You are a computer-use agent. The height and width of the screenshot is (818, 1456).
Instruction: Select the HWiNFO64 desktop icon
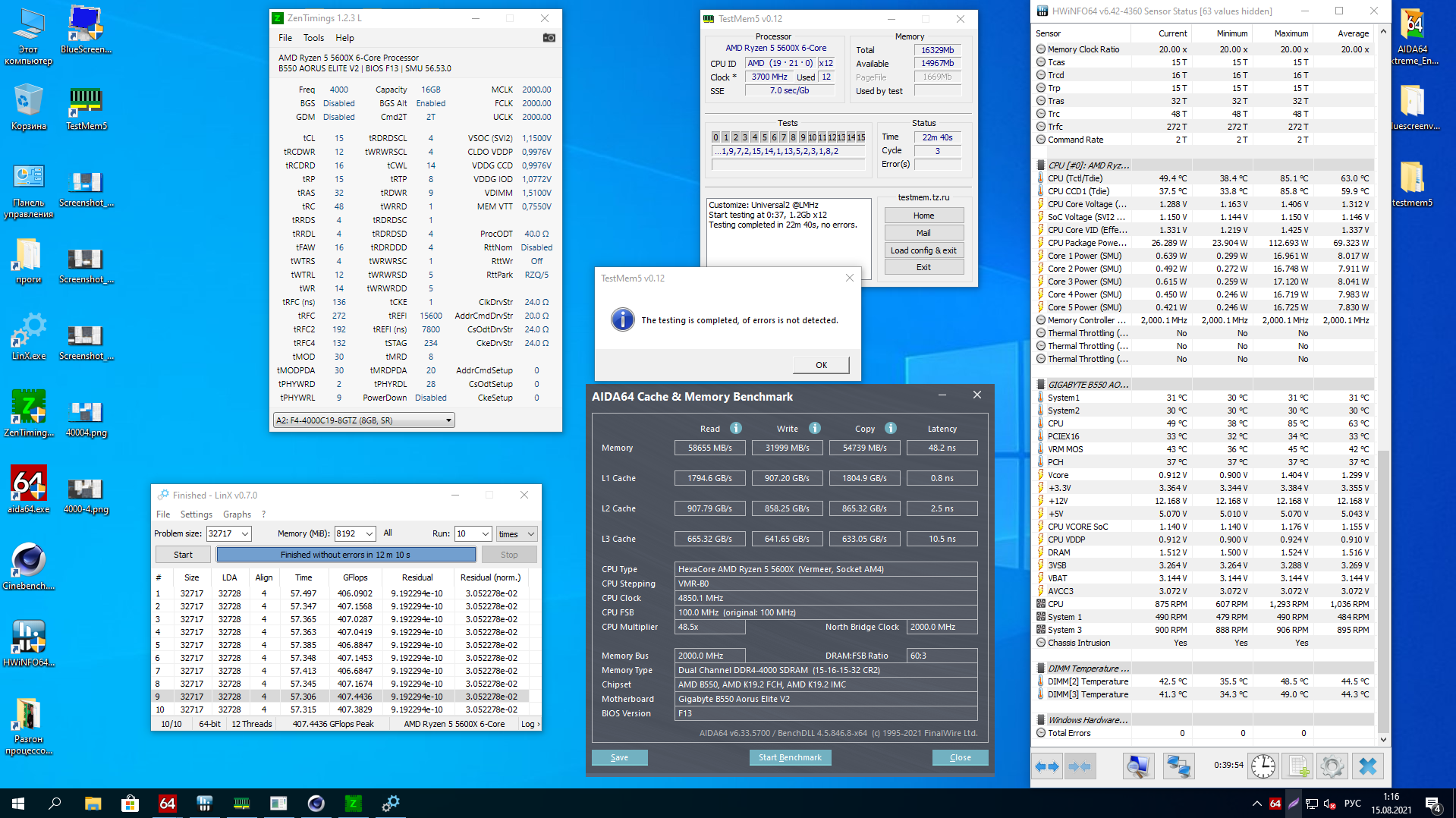29,643
